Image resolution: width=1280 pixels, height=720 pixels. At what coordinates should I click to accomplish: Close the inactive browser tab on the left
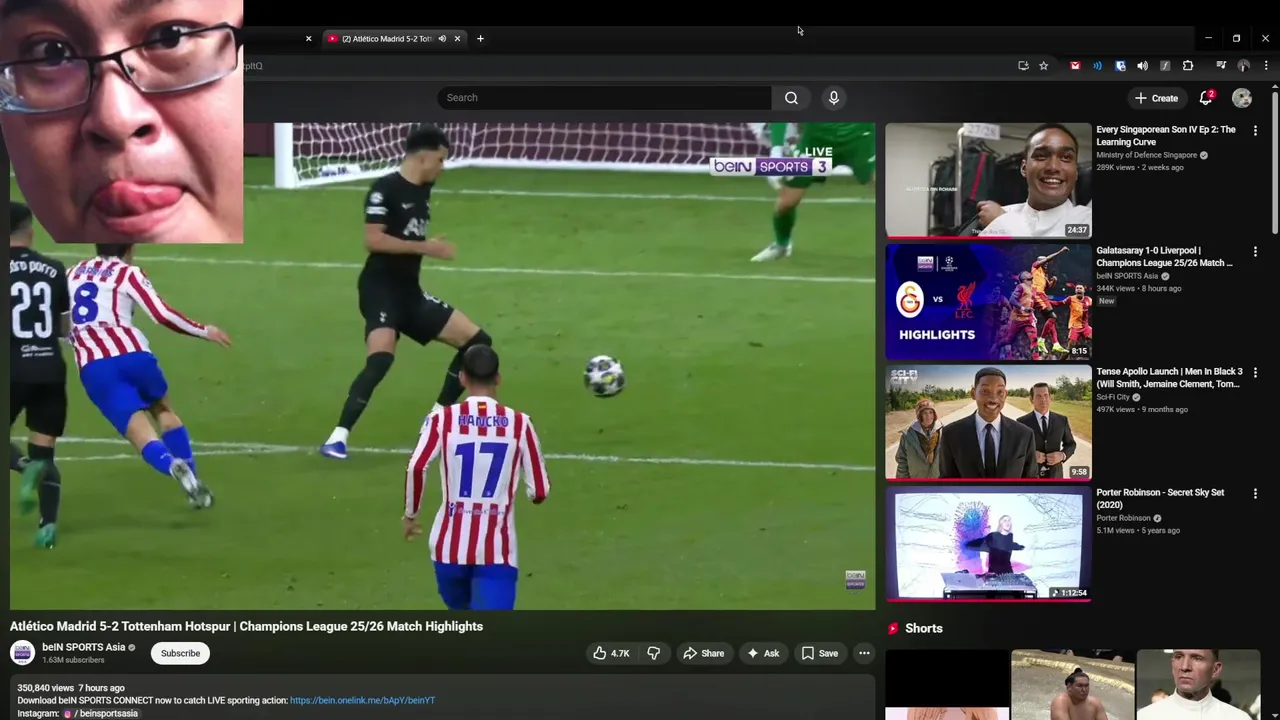coord(308,39)
